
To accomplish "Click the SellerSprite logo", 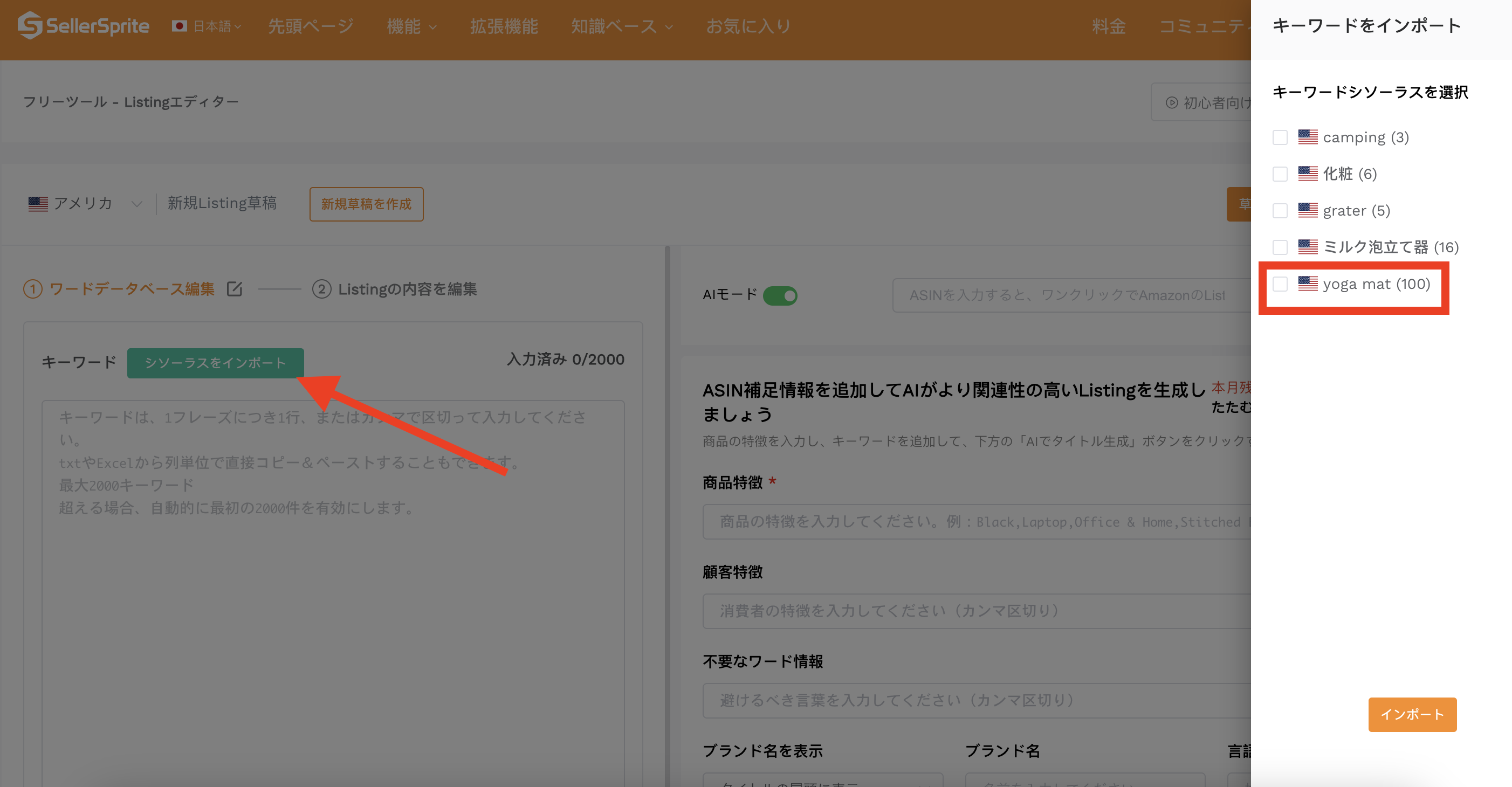I will pyautogui.click(x=83, y=26).
